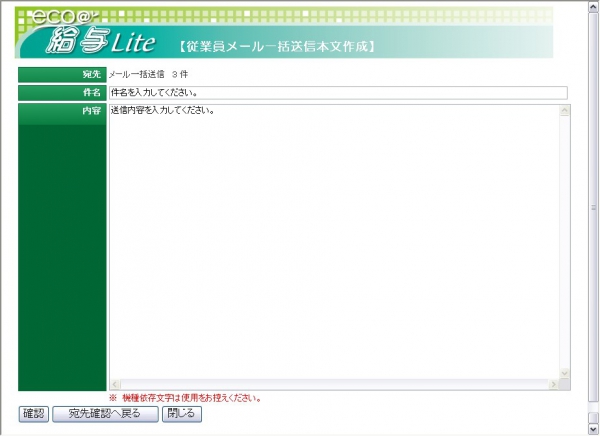The image size is (600, 436).
Task: Go back via 宛先確認へ戻る button
Action: pos(105,414)
